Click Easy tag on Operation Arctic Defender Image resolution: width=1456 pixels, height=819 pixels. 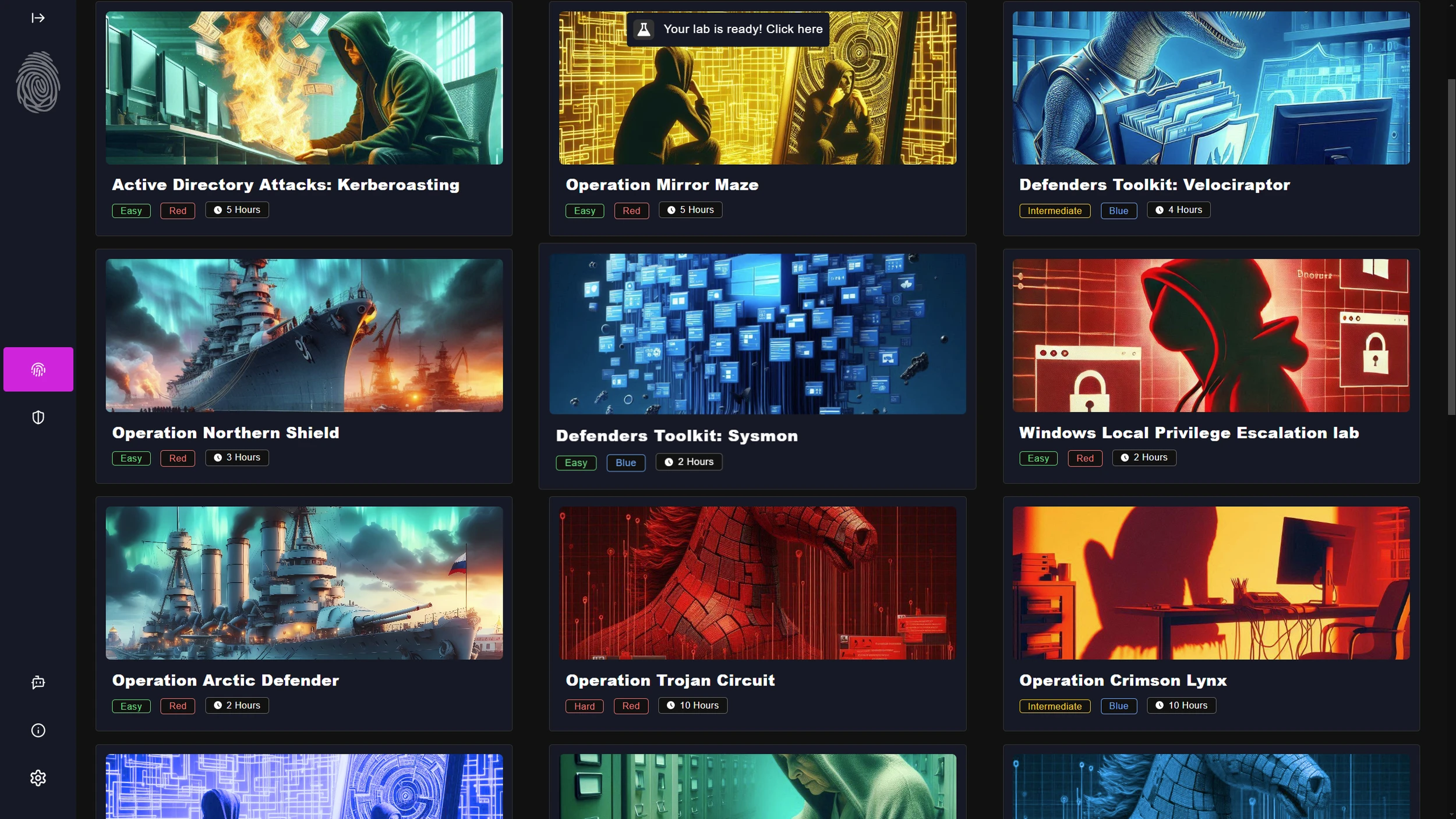coord(131,706)
